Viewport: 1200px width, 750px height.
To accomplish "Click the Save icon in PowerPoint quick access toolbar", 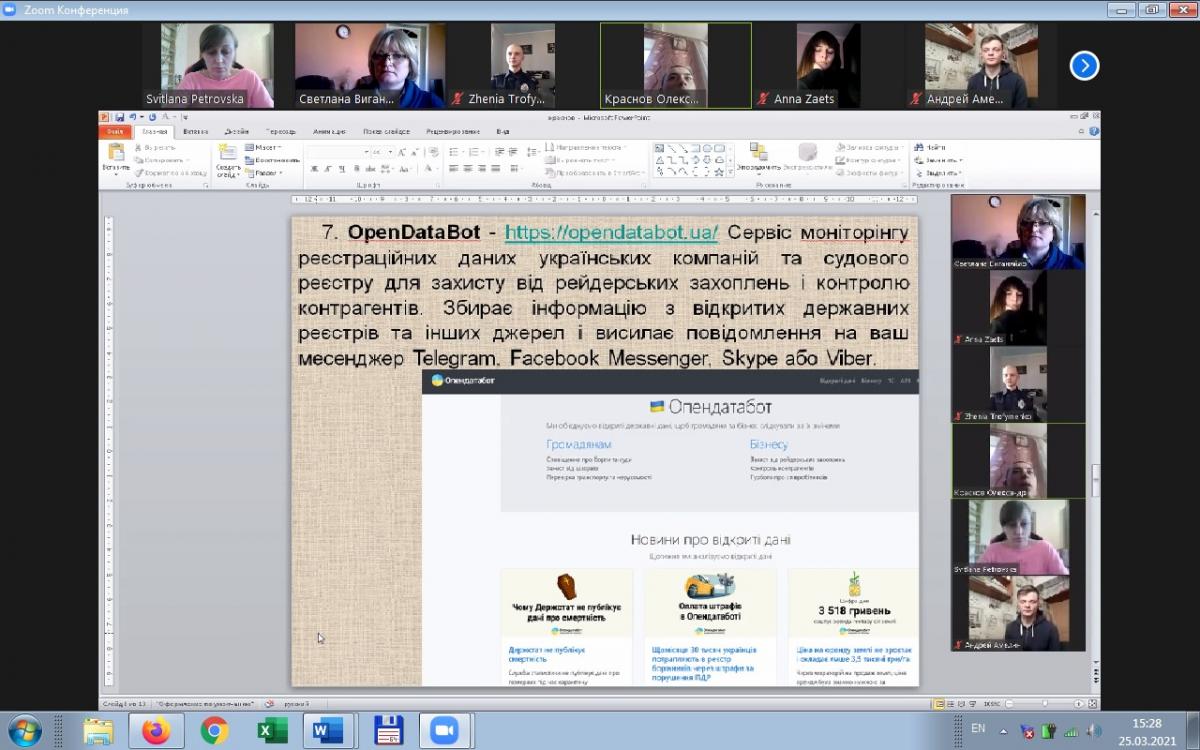I will [x=119, y=117].
